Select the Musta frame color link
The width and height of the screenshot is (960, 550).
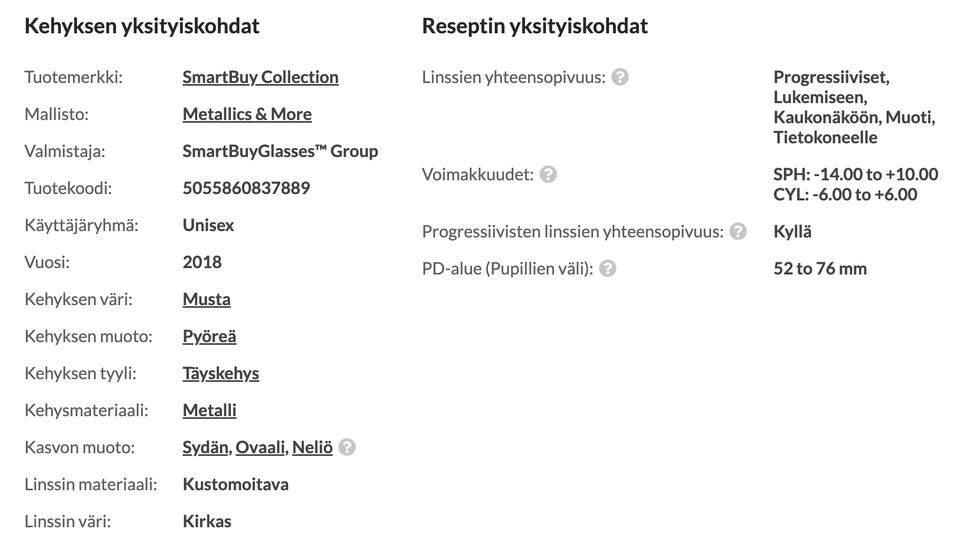coord(206,299)
